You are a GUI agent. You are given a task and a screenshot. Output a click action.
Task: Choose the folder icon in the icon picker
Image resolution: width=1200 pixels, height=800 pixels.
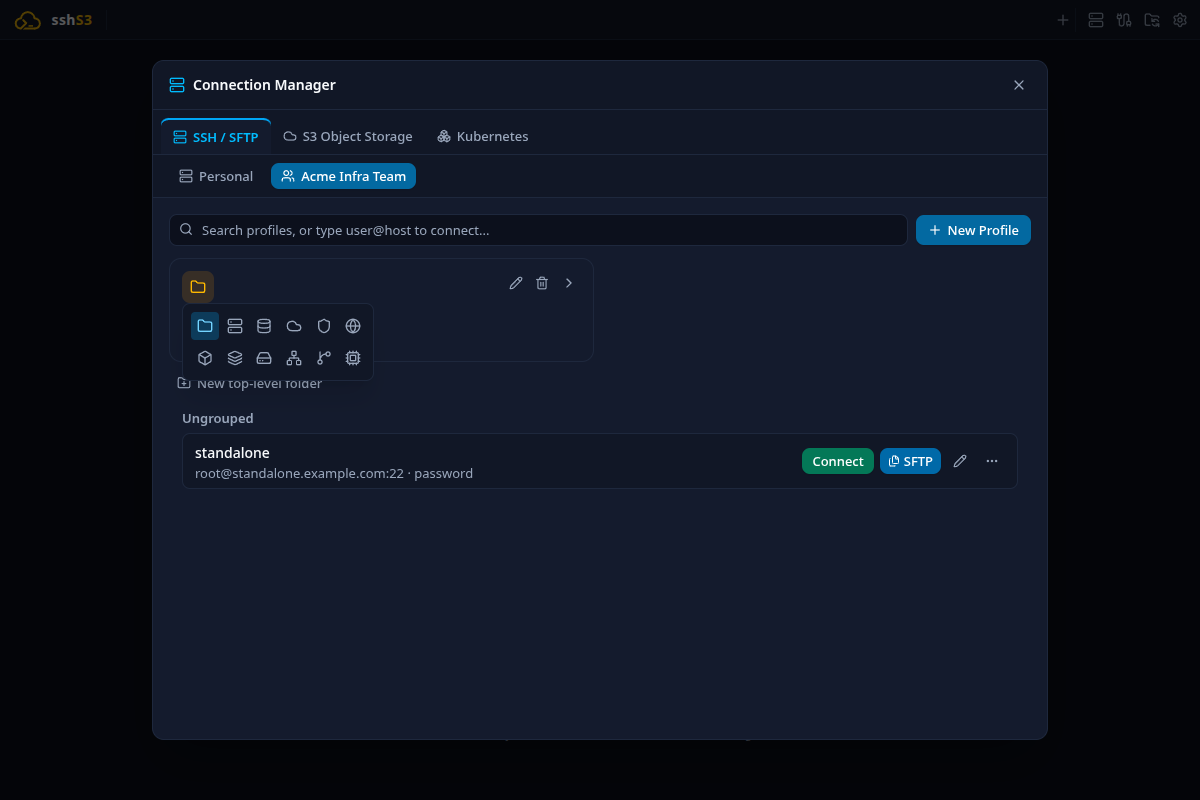coord(205,326)
